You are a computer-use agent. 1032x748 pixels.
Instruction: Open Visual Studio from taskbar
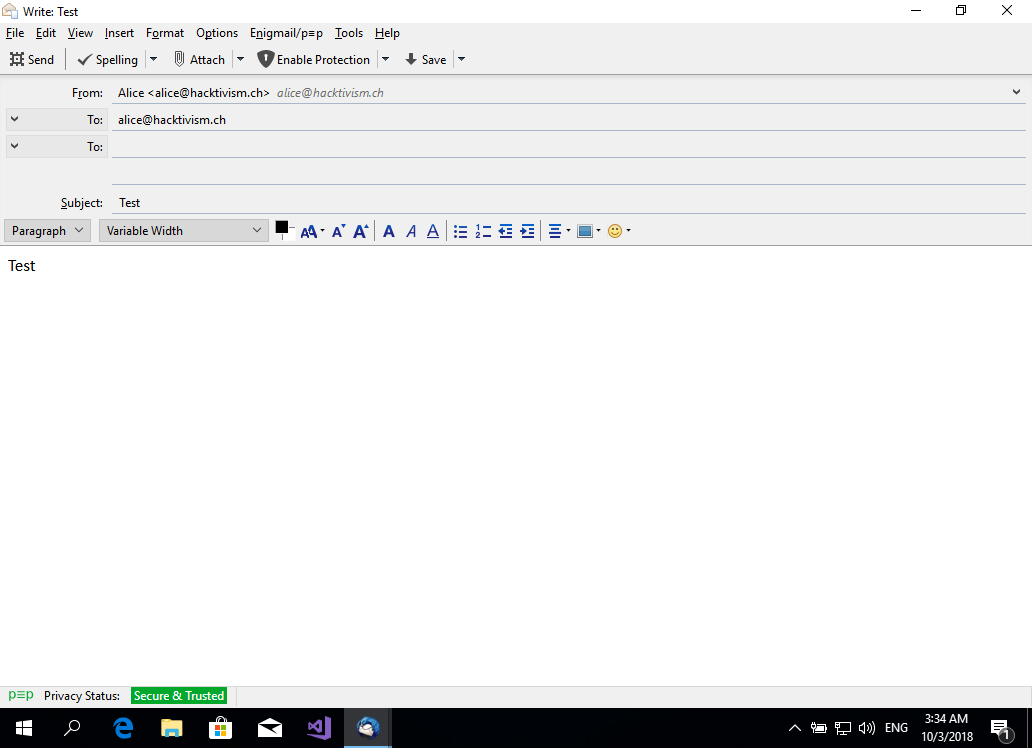(x=319, y=728)
